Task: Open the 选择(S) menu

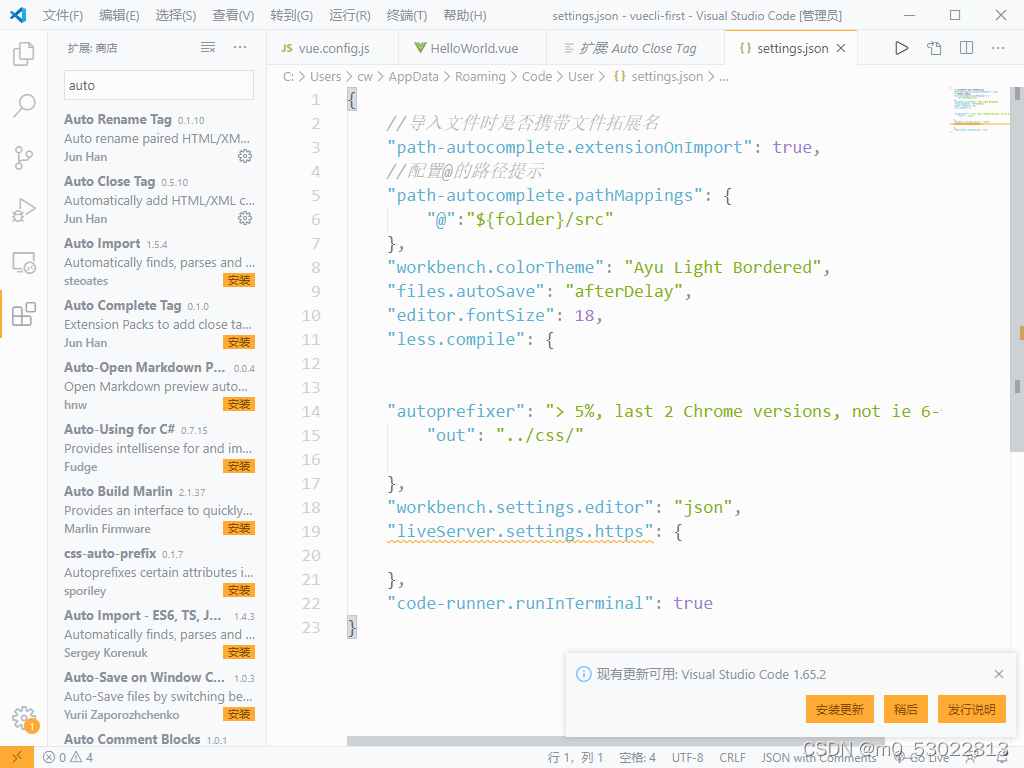Action: click(176, 15)
